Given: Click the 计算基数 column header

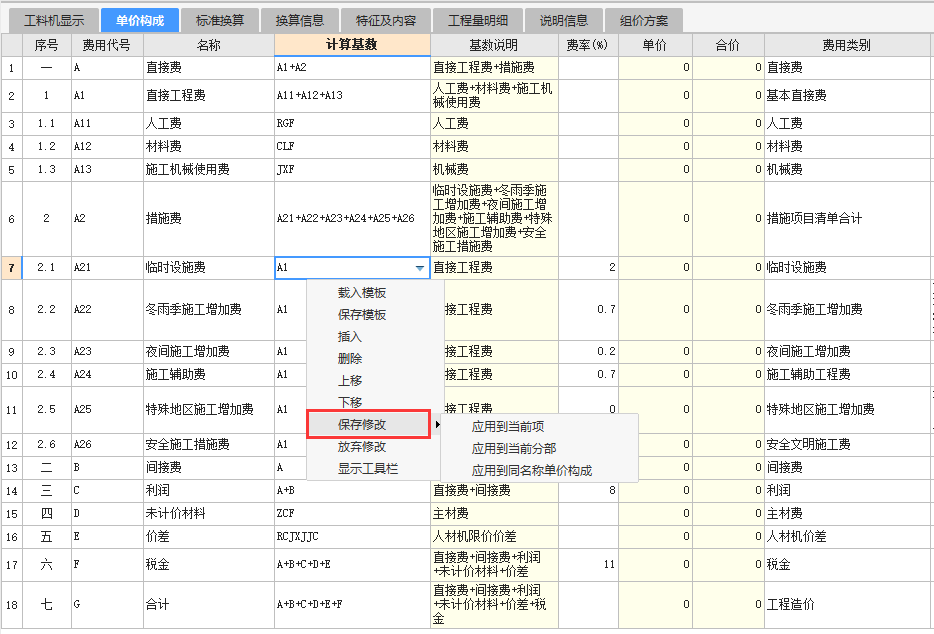Looking at the screenshot, I should tap(352, 45).
